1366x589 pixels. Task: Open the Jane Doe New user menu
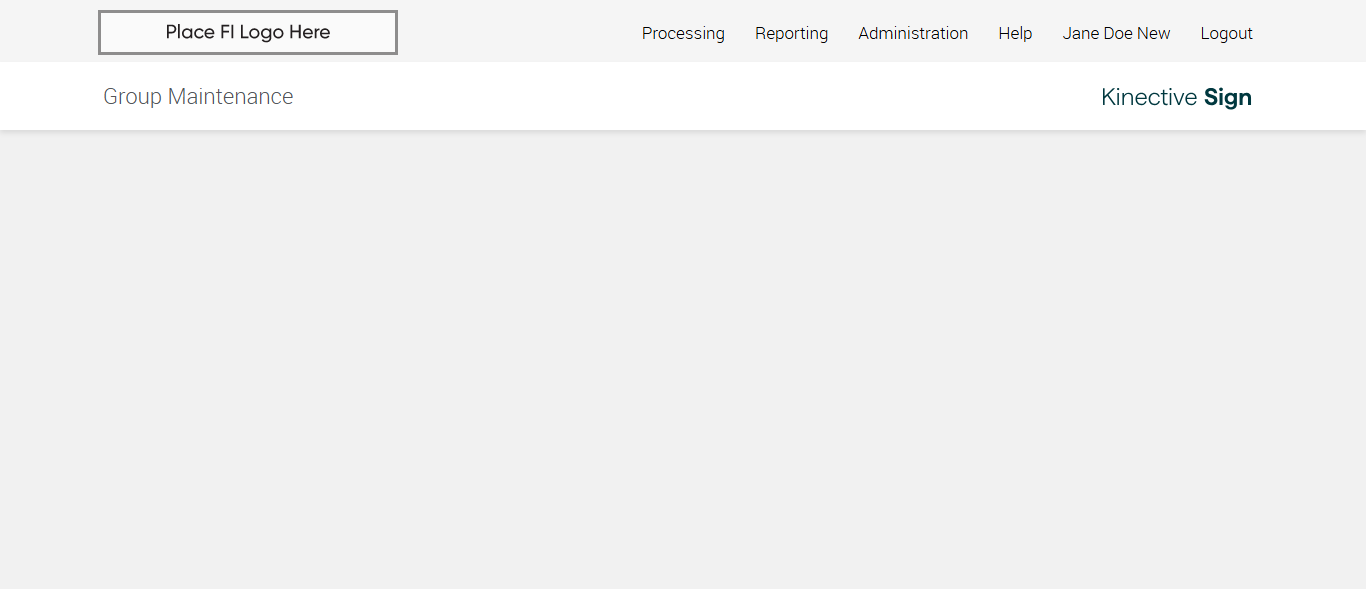tap(1116, 33)
